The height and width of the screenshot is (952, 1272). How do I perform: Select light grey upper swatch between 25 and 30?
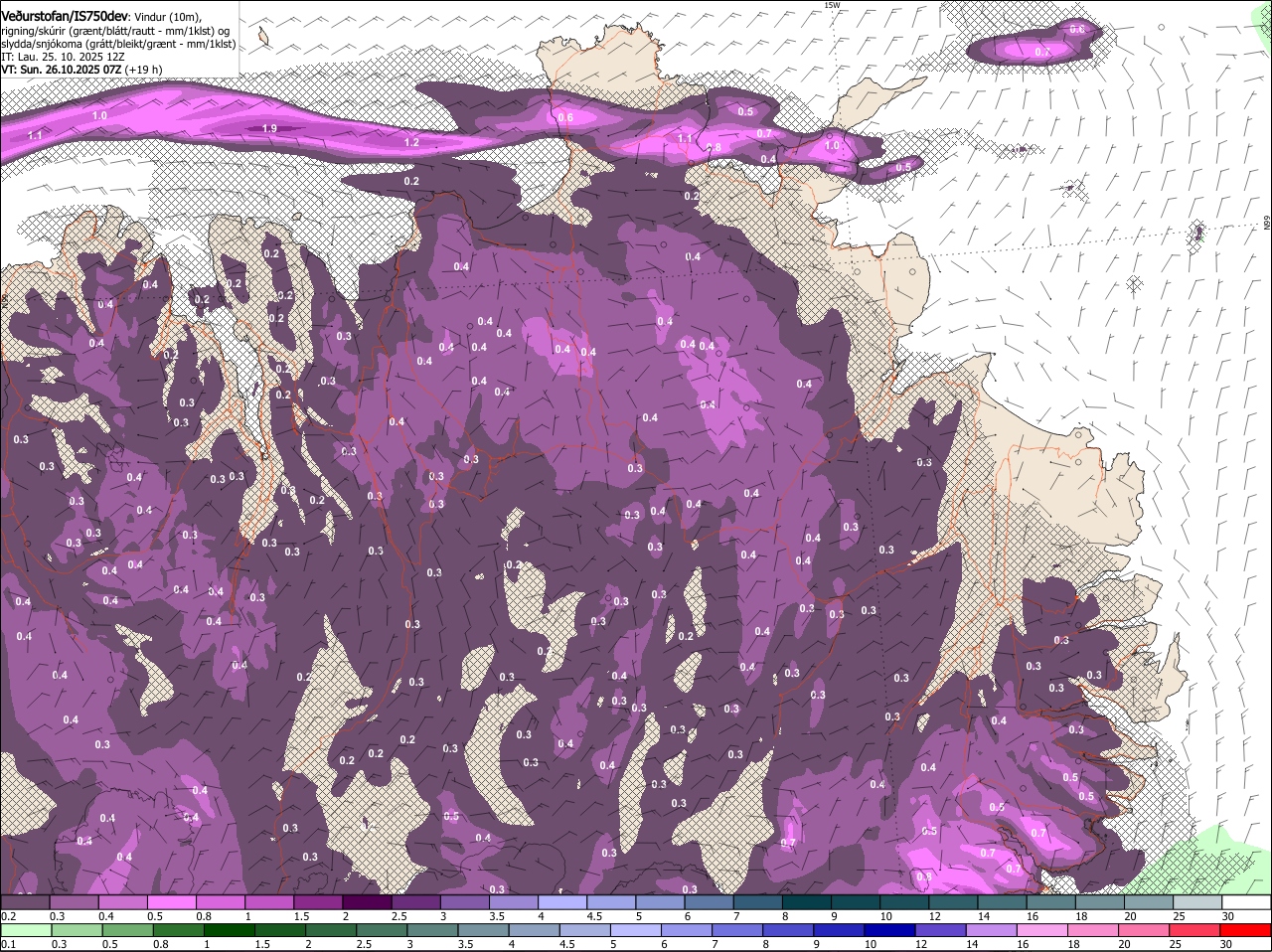coord(1197,901)
